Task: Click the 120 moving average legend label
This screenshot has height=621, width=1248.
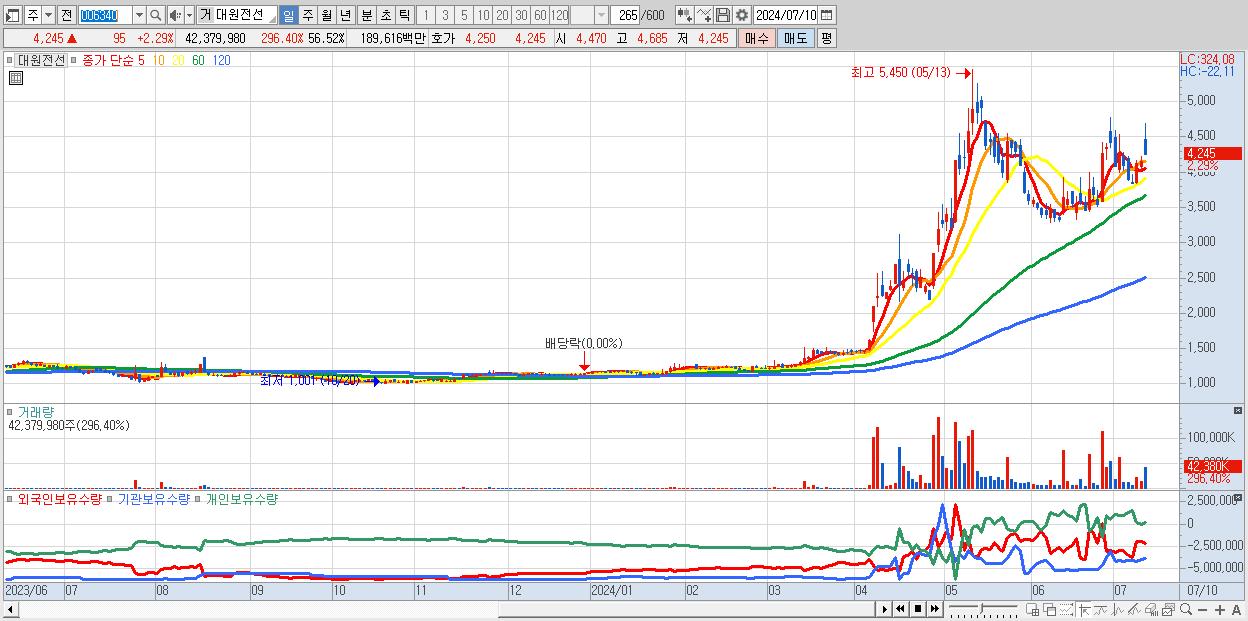Action: pyautogui.click(x=222, y=60)
